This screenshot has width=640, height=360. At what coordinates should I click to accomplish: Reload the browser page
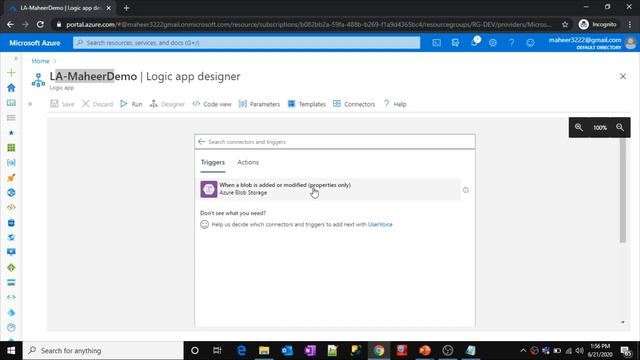coord(40,24)
